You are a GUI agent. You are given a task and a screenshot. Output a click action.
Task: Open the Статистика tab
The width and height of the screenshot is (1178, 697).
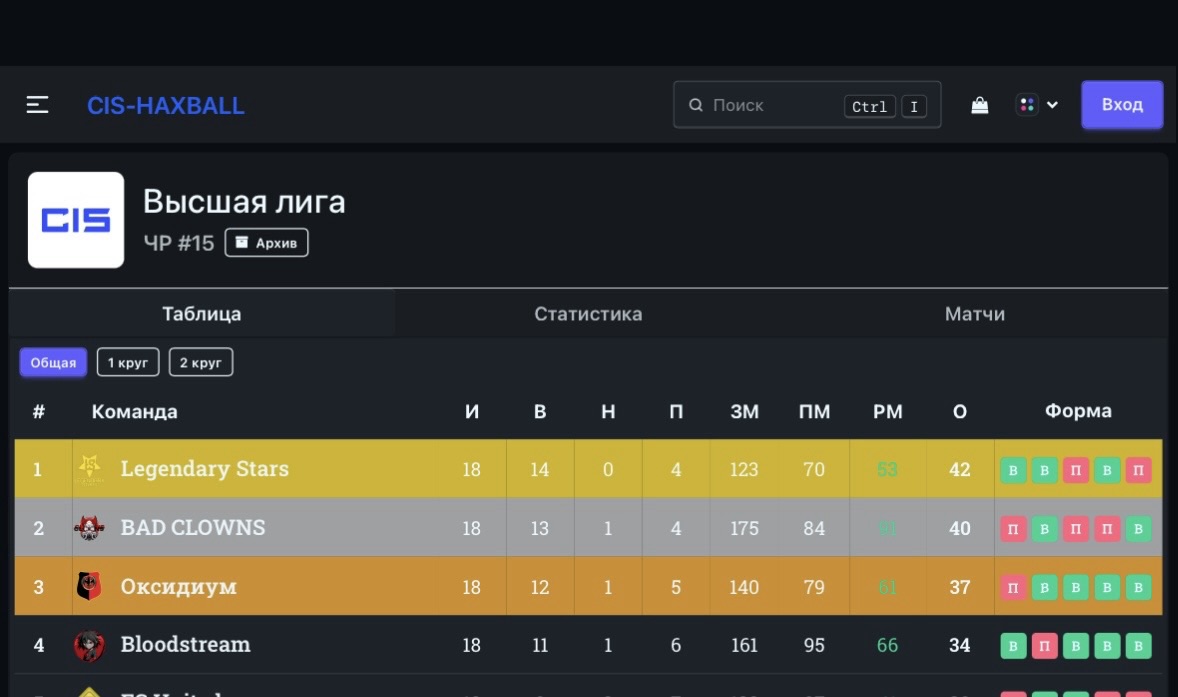pos(588,314)
